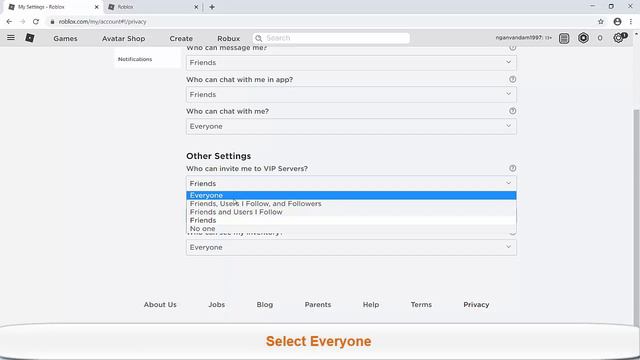Screen dimensions: 640x360
Task: Open the hamburger navigation menu
Action: [11, 38]
